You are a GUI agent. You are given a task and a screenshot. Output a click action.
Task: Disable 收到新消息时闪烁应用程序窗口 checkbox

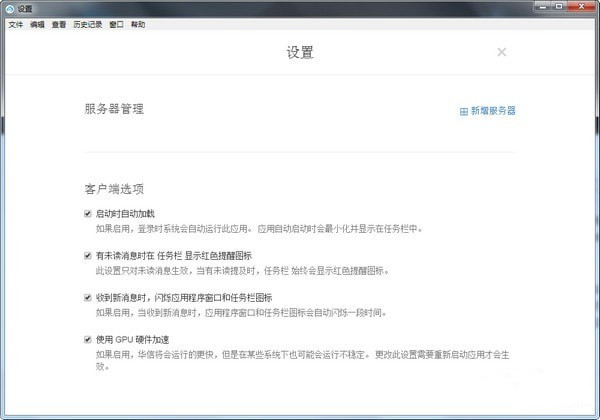coord(88,297)
